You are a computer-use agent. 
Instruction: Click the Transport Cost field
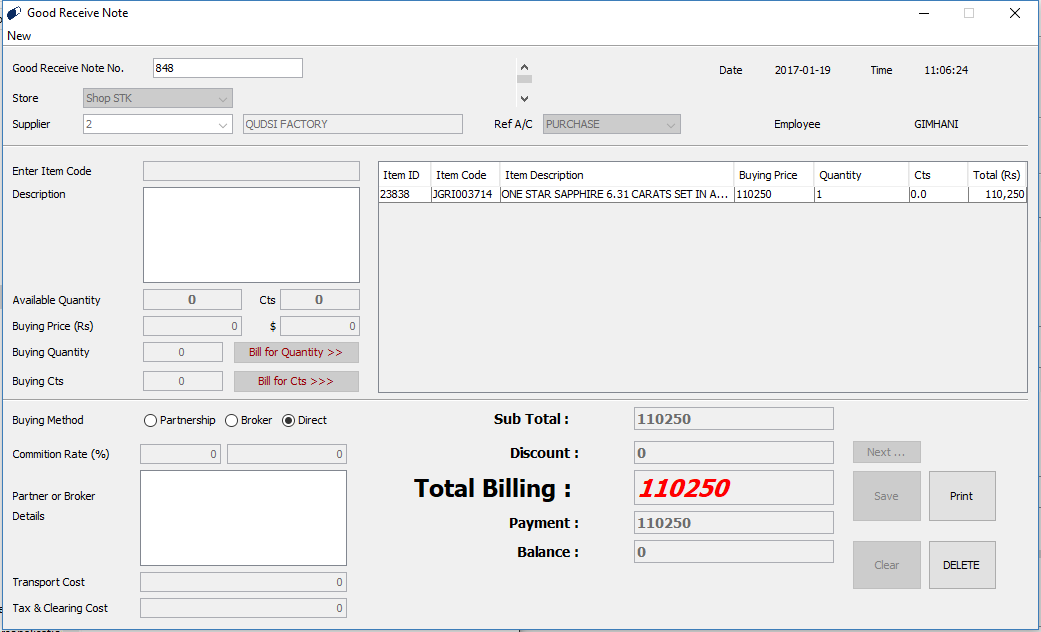[x=243, y=582]
